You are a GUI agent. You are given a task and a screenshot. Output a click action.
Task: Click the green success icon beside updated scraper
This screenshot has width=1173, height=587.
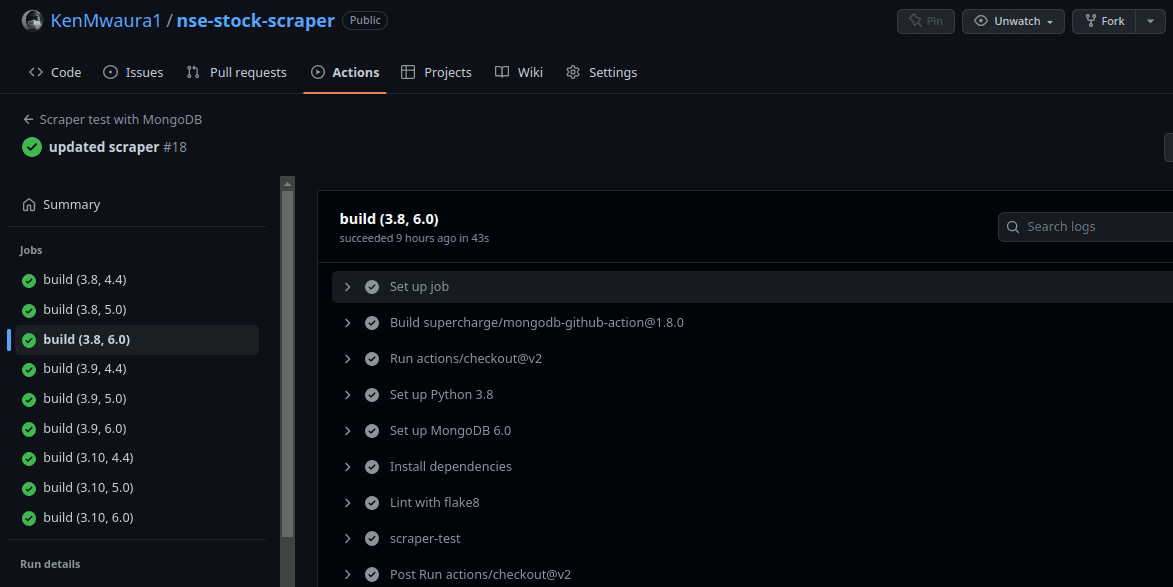pyautogui.click(x=32, y=147)
